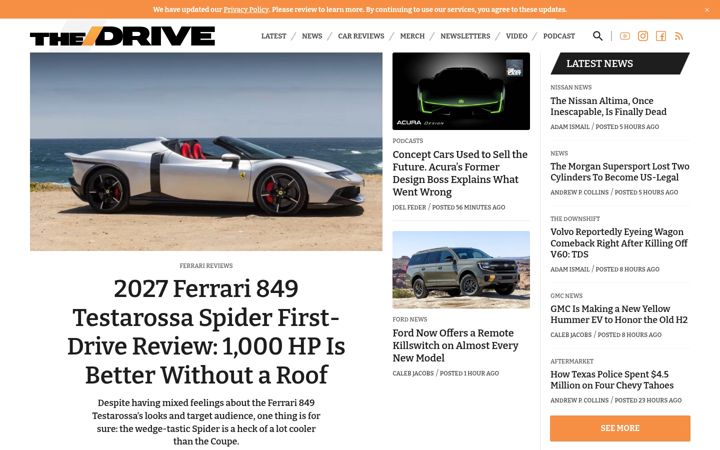Open the Ford News category label
Image resolution: width=720 pixels, height=450 pixels.
410,319
